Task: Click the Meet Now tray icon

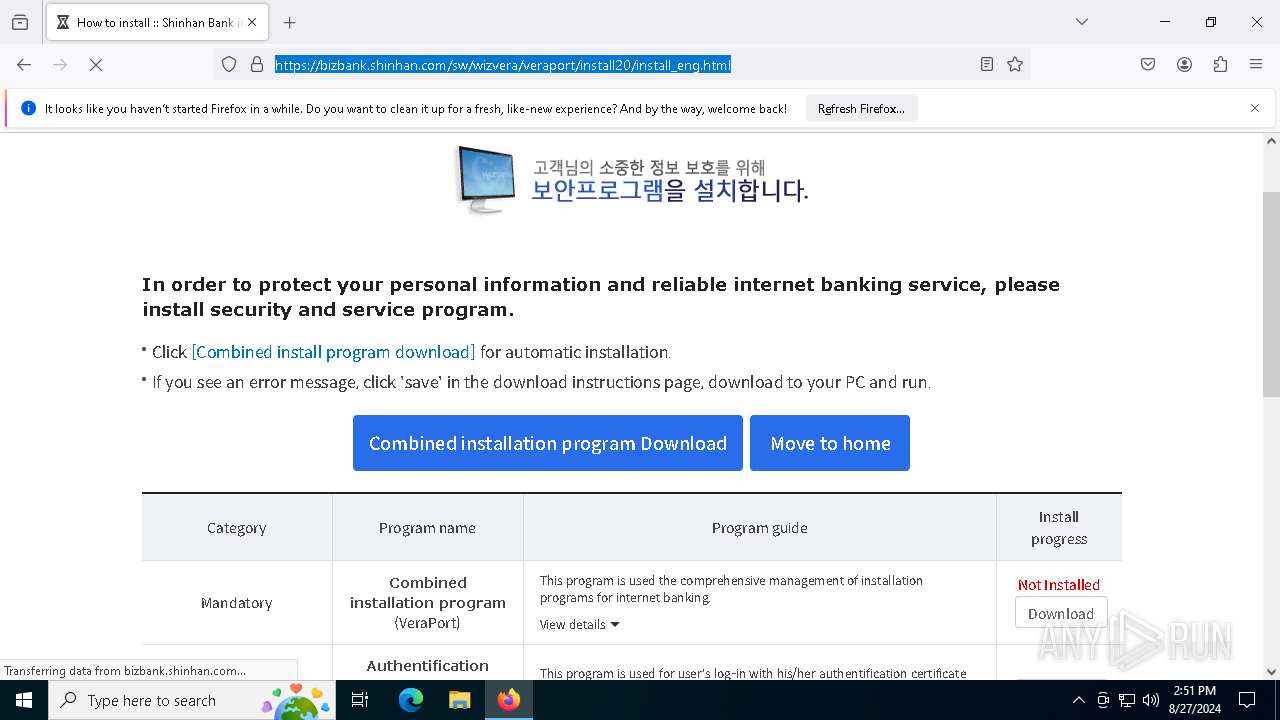Action: click(x=1103, y=700)
